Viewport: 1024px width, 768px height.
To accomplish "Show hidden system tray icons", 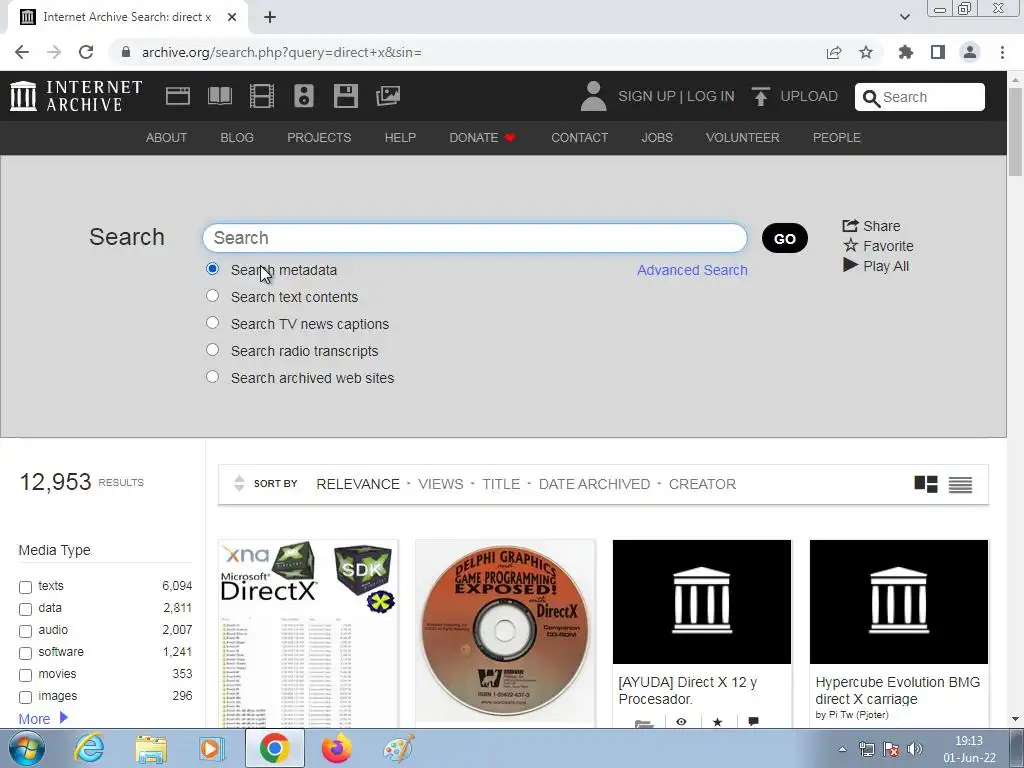I will pyautogui.click(x=842, y=749).
